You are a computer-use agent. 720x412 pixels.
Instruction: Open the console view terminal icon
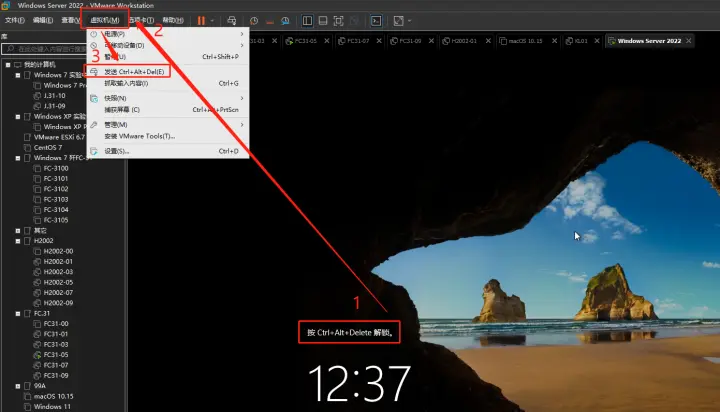(376, 21)
